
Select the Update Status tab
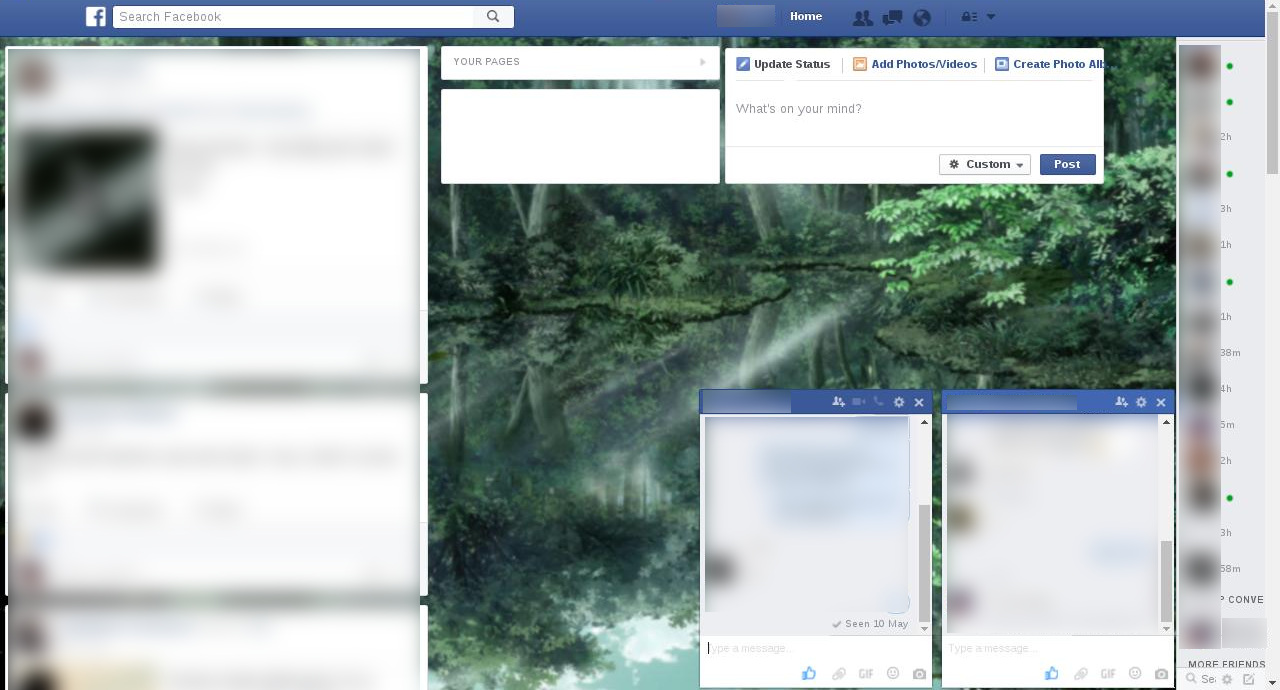point(783,64)
